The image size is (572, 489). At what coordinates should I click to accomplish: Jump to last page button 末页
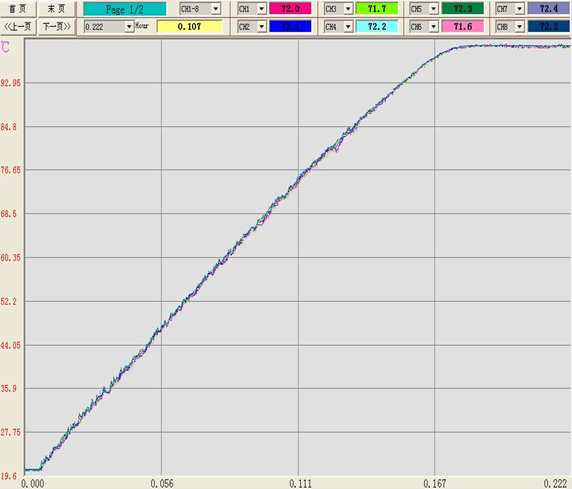click(57, 8)
